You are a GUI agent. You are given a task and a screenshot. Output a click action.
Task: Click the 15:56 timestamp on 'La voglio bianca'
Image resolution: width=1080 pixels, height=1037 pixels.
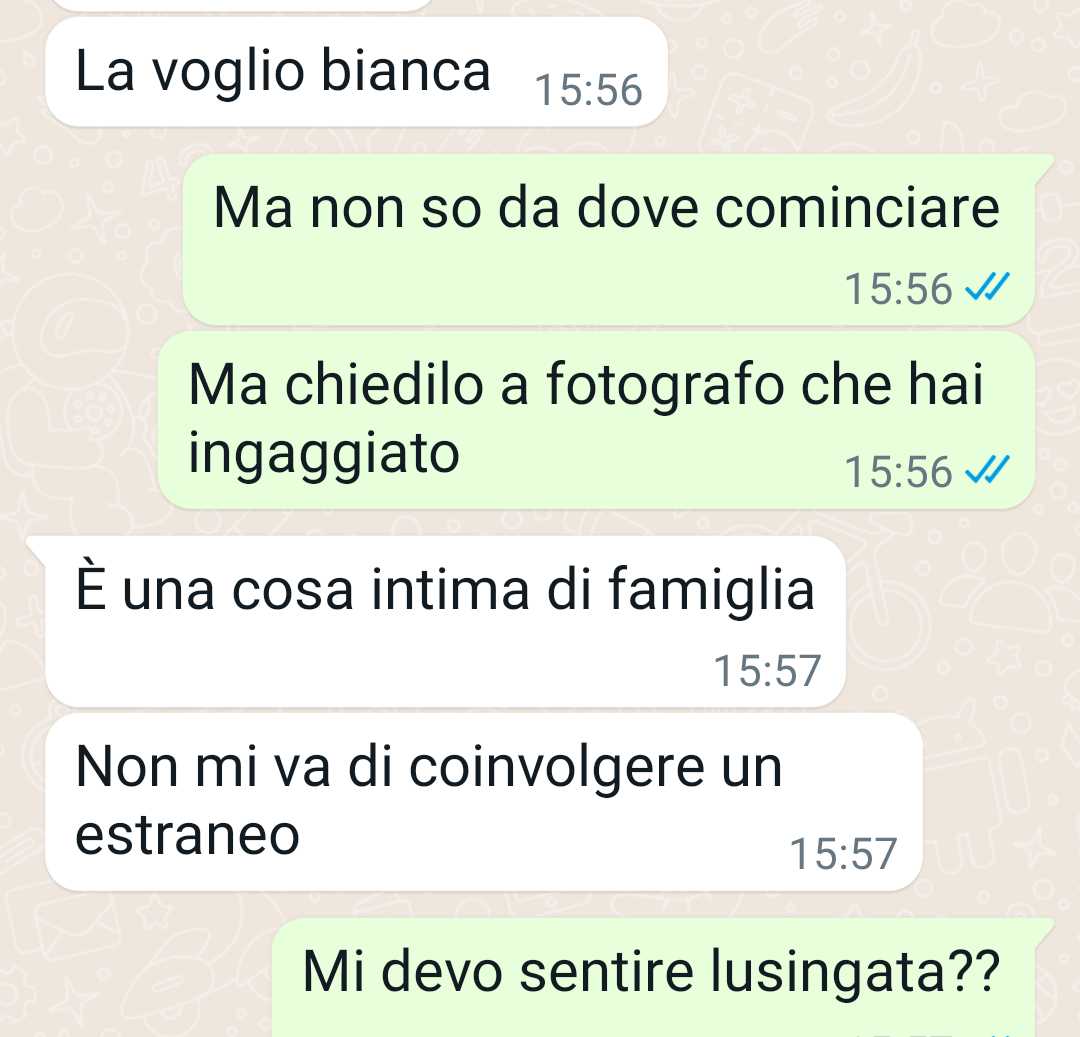588,90
